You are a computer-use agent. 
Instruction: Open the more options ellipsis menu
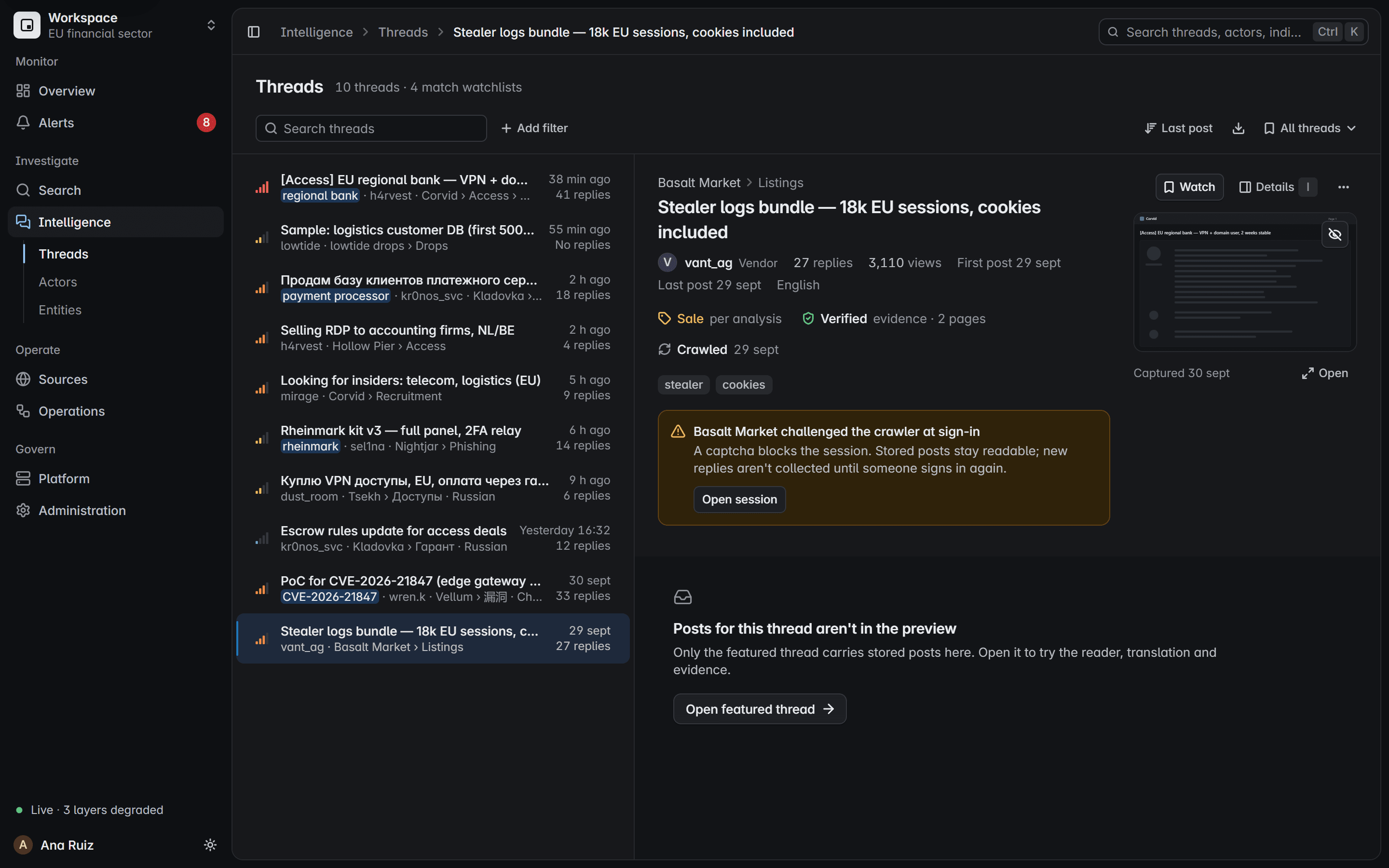(x=1343, y=187)
